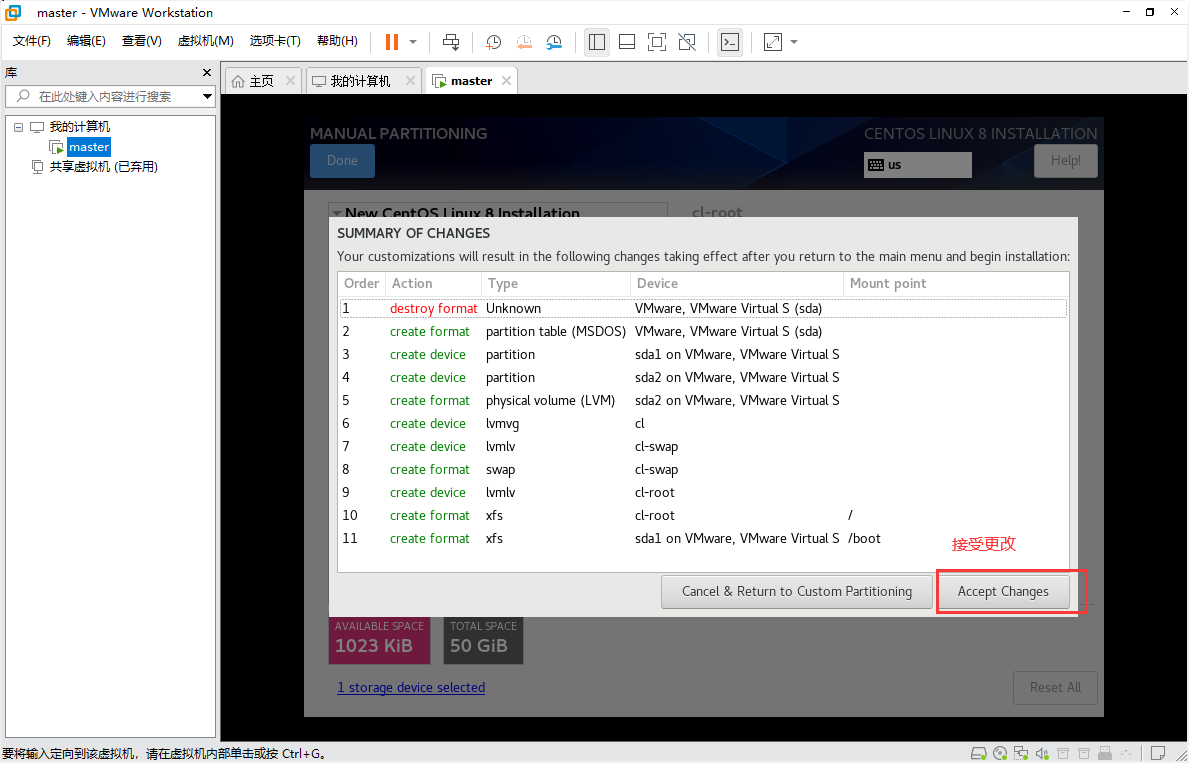1189x763 pixels.
Task: Click the sound card status icon
Action: click(x=1043, y=753)
